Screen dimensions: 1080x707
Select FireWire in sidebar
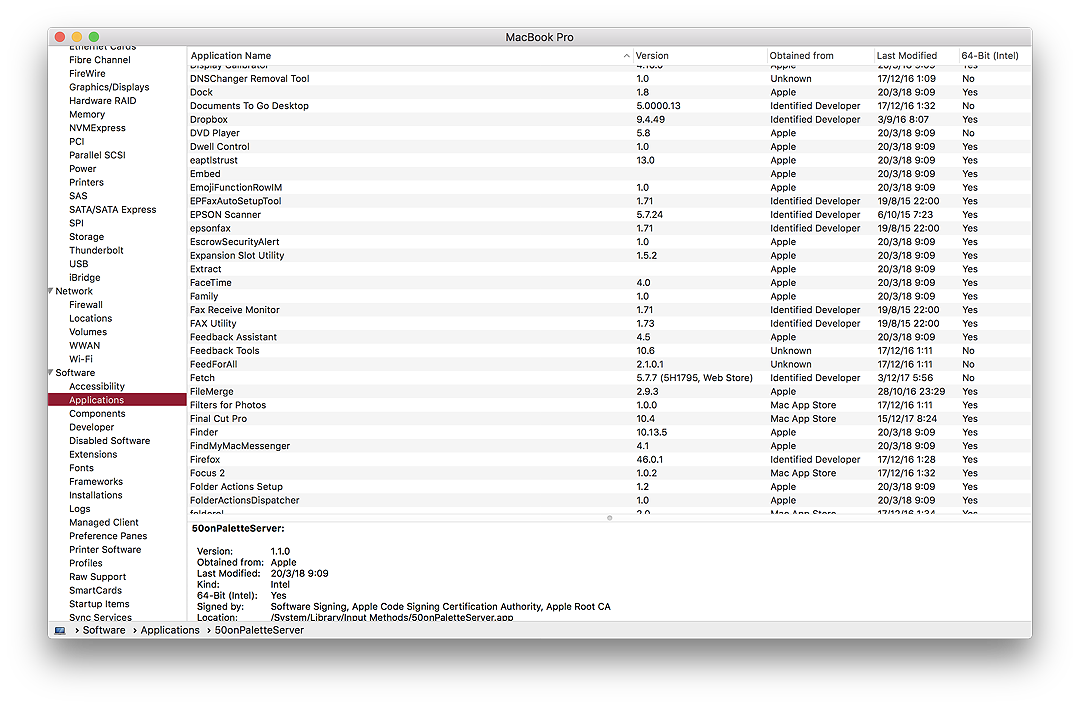click(87, 74)
